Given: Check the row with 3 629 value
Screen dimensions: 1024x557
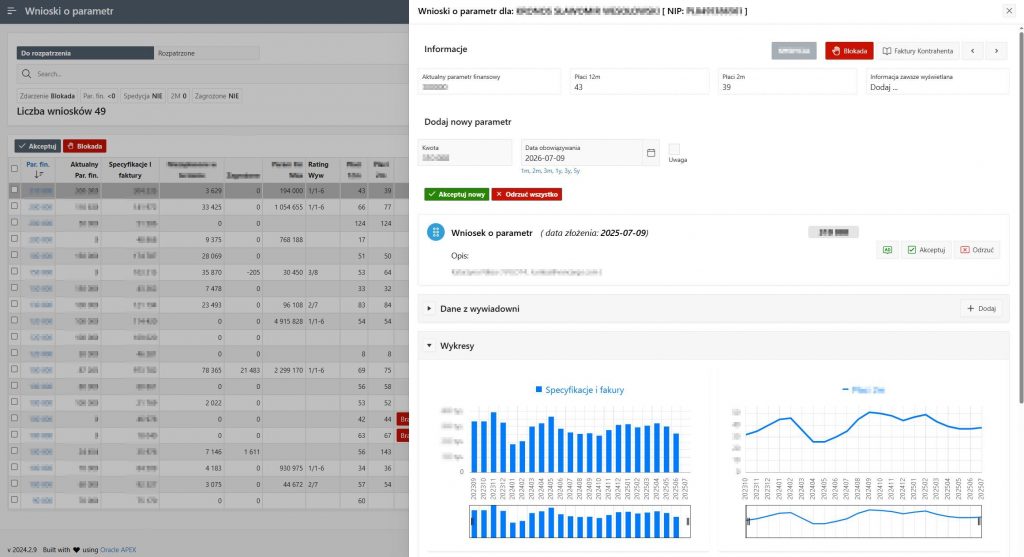Looking at the screenshot, I should [14, 189].
